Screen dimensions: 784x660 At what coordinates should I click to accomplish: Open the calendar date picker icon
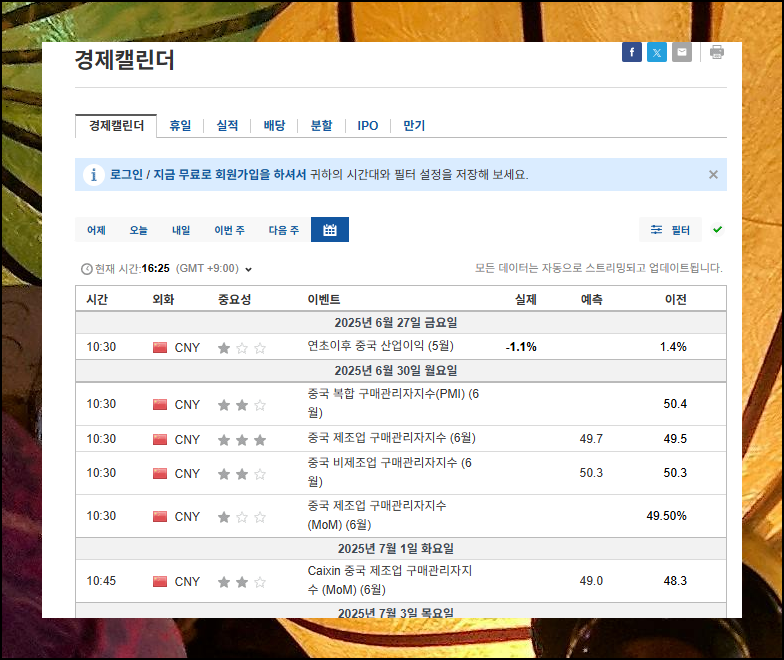(x=330, y=230)
